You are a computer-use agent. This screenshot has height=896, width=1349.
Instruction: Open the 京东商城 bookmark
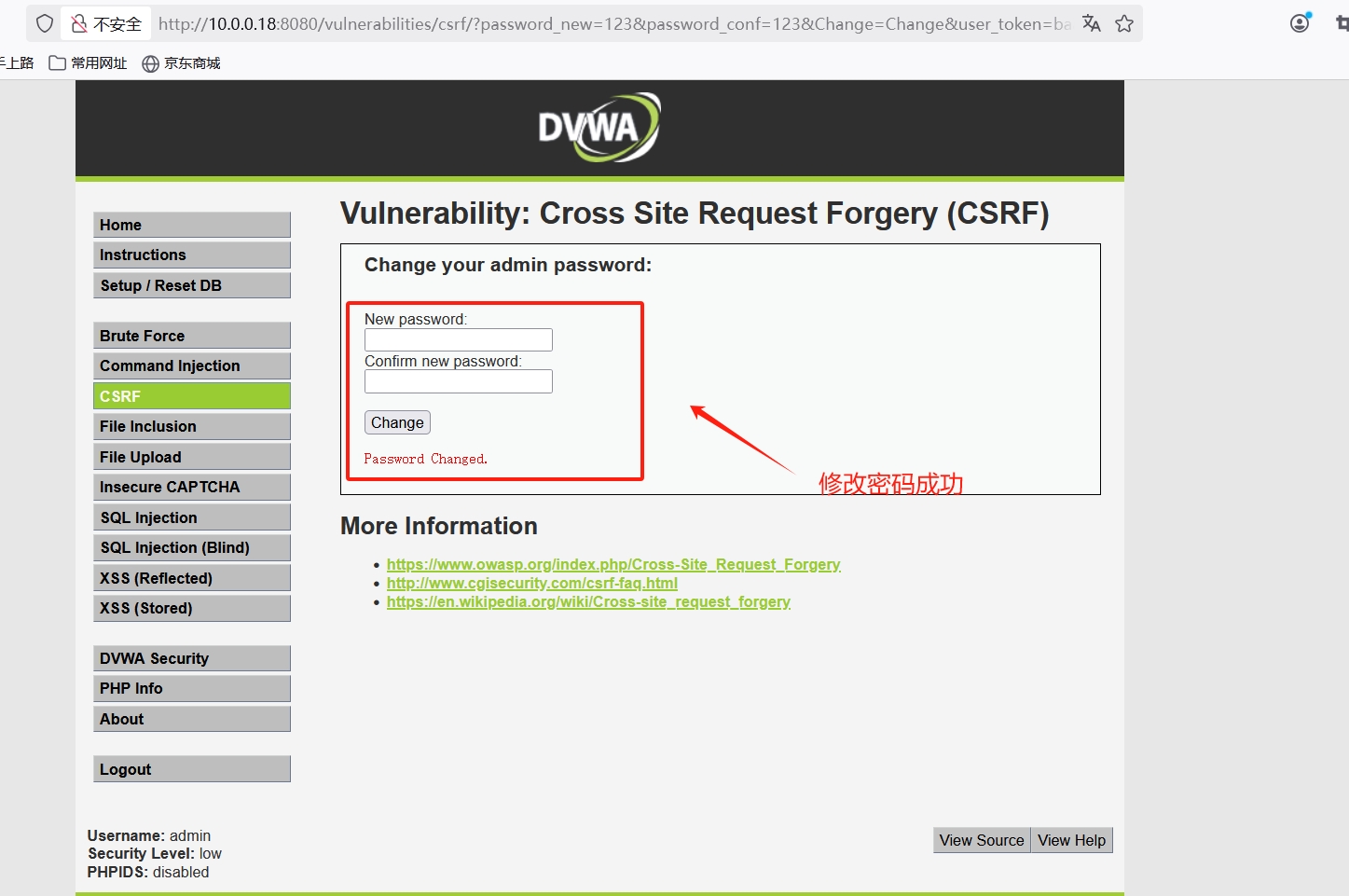182,62
